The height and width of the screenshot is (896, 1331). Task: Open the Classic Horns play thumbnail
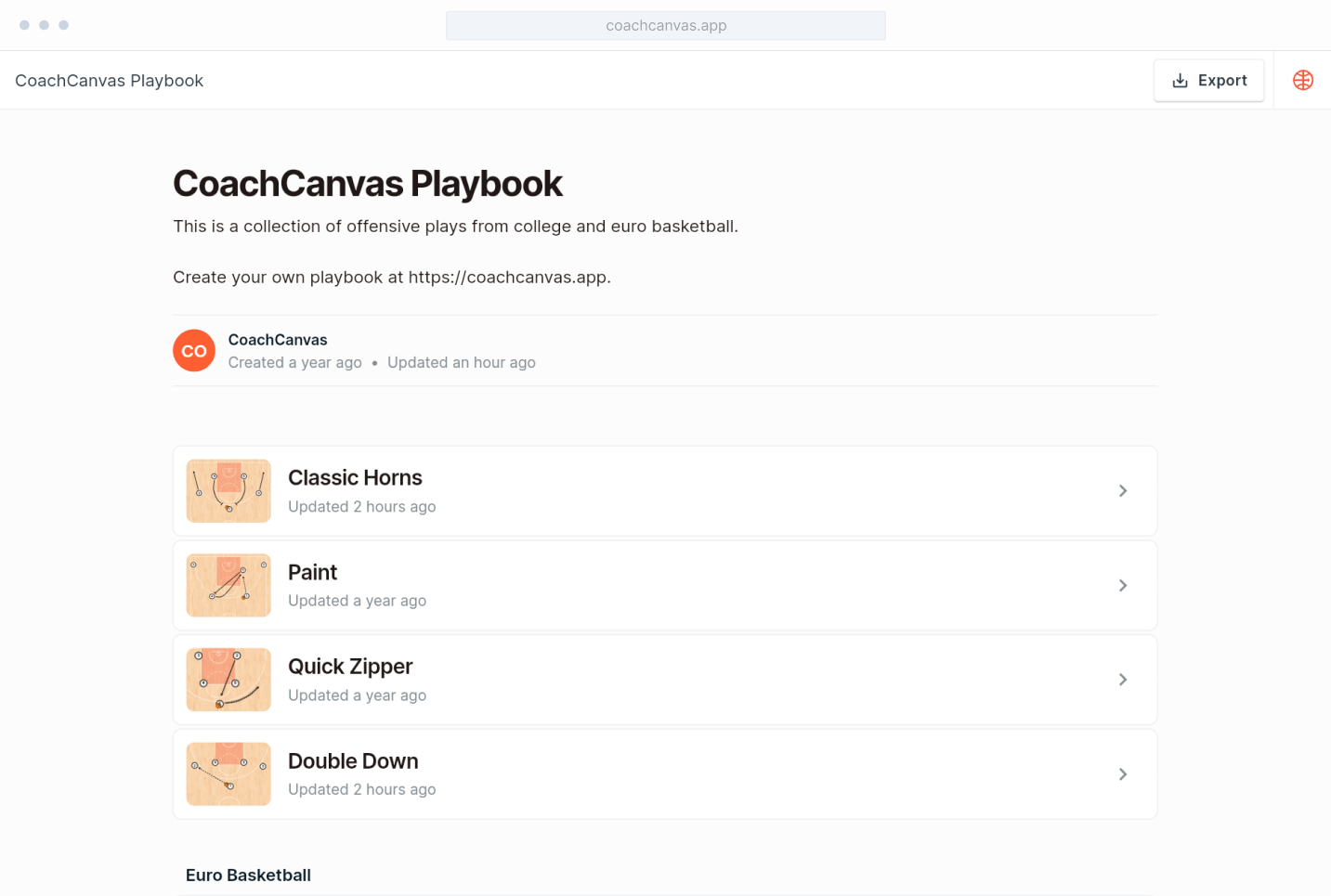[x=228, y=491]
